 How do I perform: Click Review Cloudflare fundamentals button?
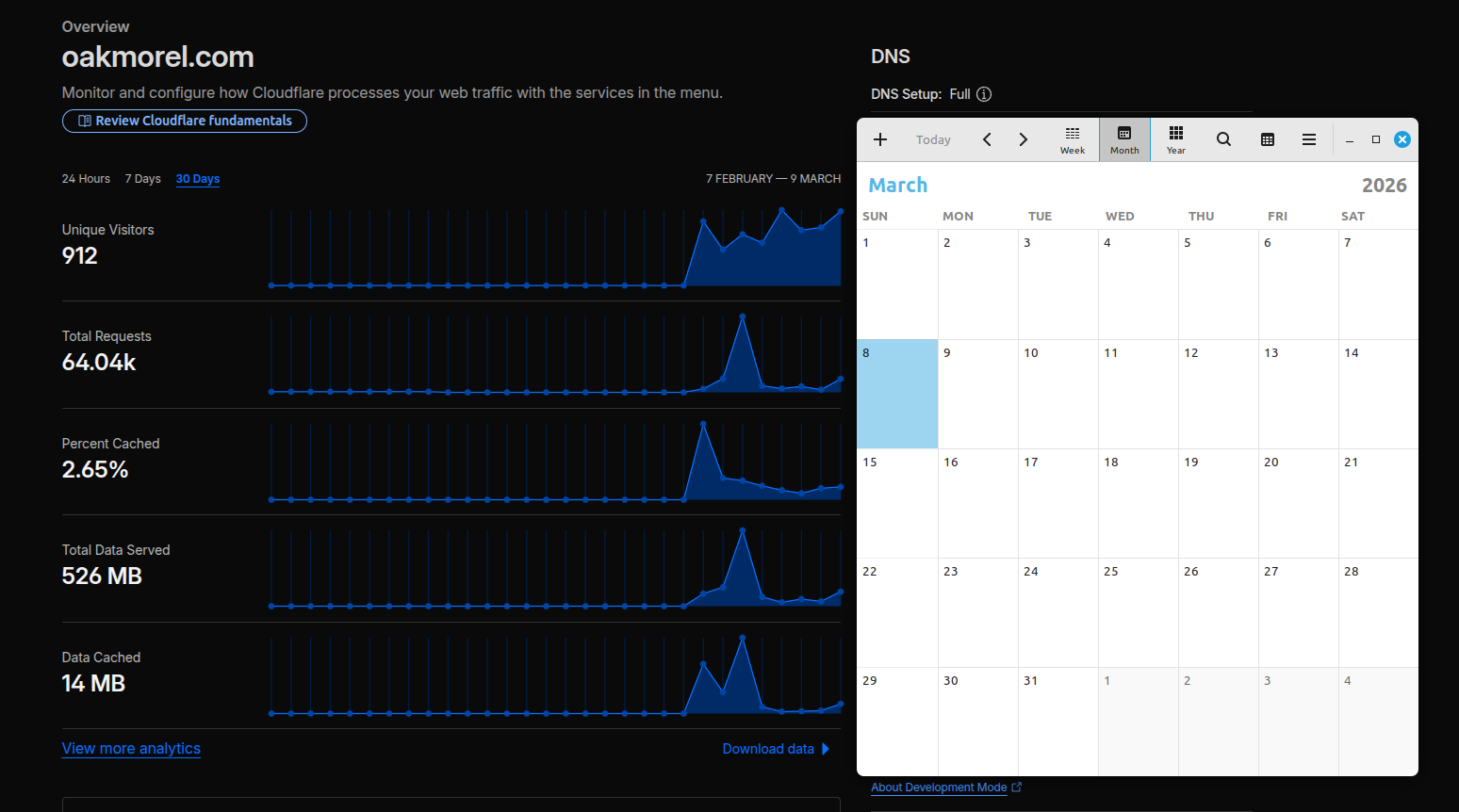185,121
